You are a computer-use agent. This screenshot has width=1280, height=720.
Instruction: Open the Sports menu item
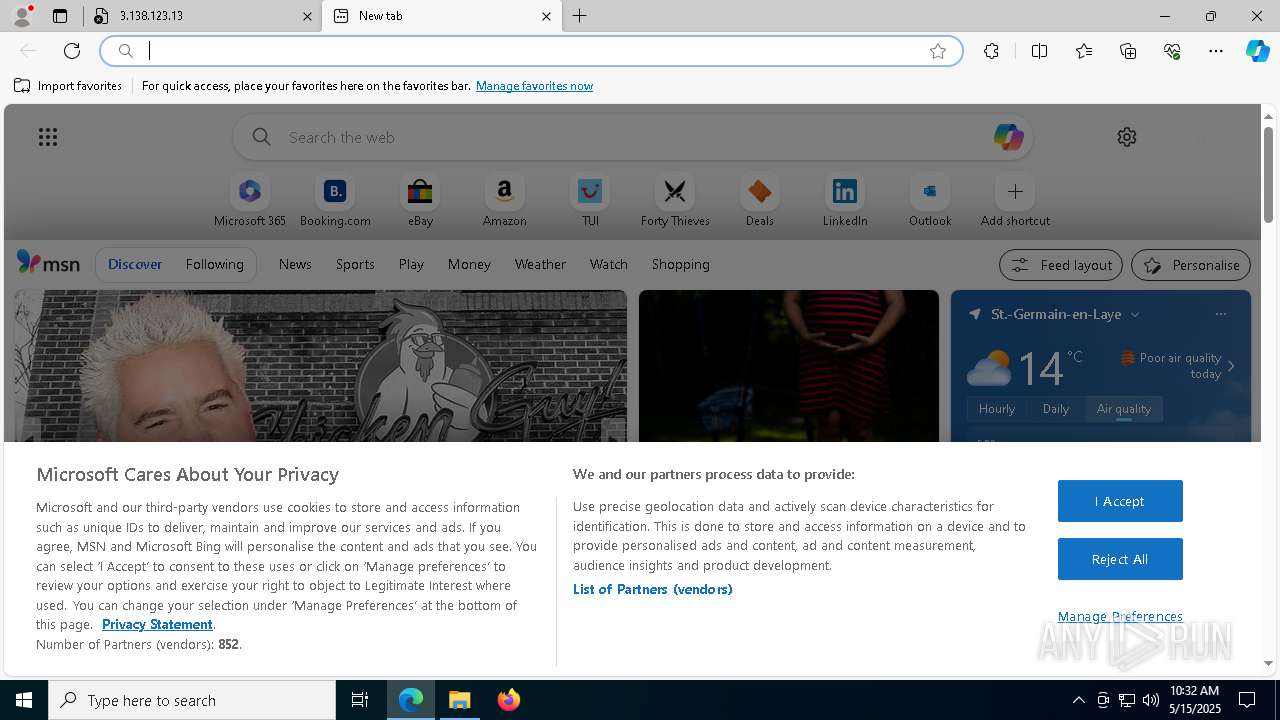point(355,264)
